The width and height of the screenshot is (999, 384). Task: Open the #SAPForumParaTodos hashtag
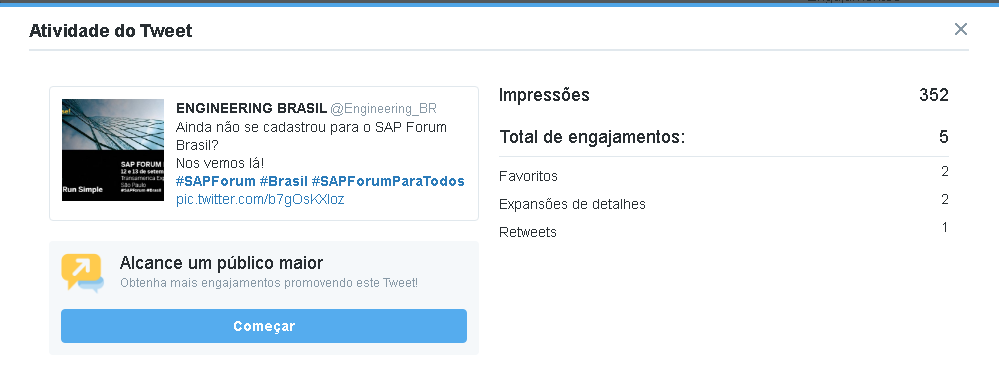coord(388,181)
